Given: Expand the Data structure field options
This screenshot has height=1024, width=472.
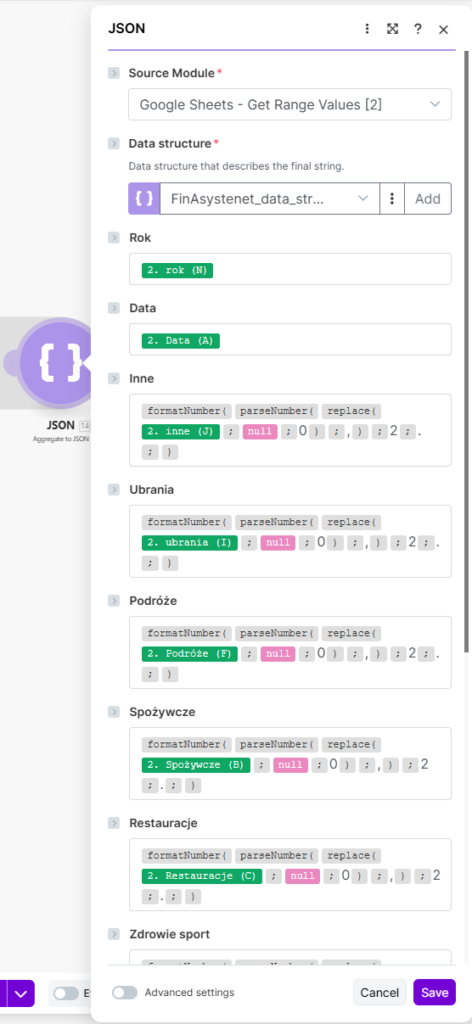Looking at the screenshot, I should [114, 144].
